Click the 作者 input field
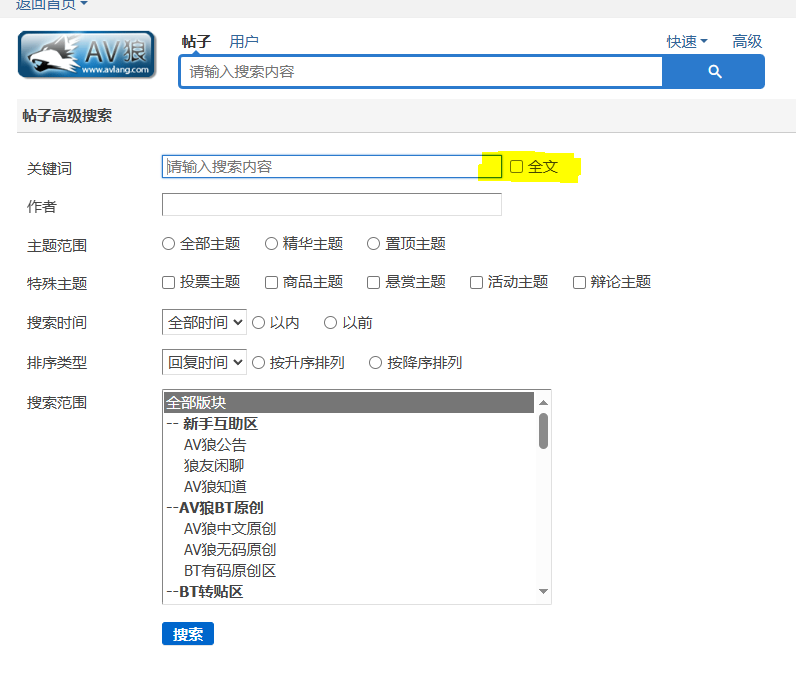Image resolution: width=796 pixels, height=683 pixels. tap(331, 205)
